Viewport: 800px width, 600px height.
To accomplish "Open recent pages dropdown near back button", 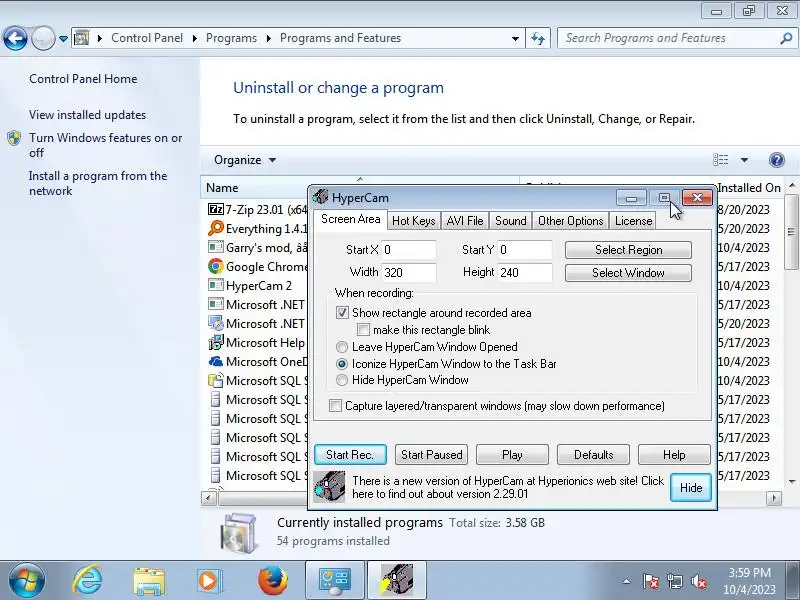I will click(63, 38).
